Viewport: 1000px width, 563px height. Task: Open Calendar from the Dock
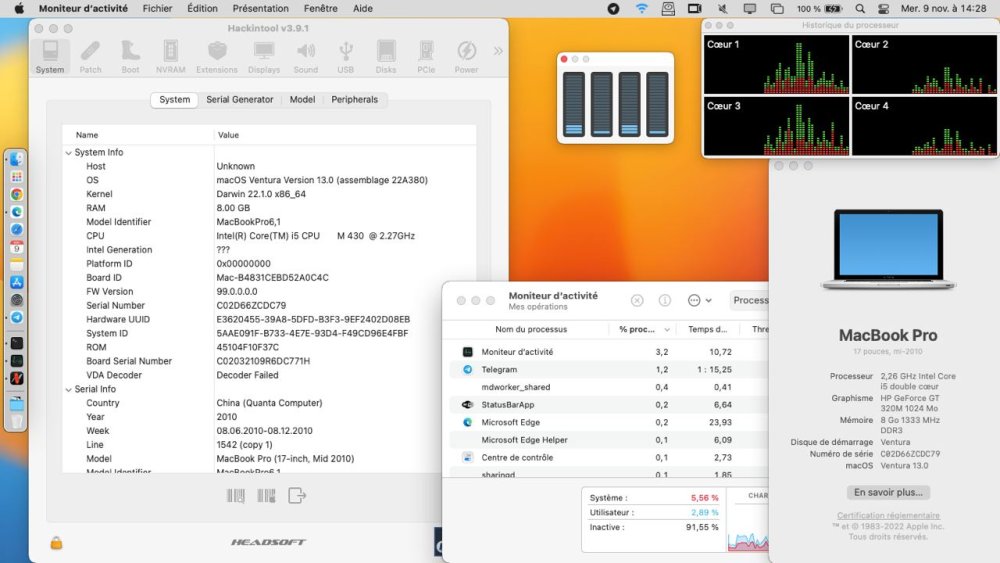(17, 247)
